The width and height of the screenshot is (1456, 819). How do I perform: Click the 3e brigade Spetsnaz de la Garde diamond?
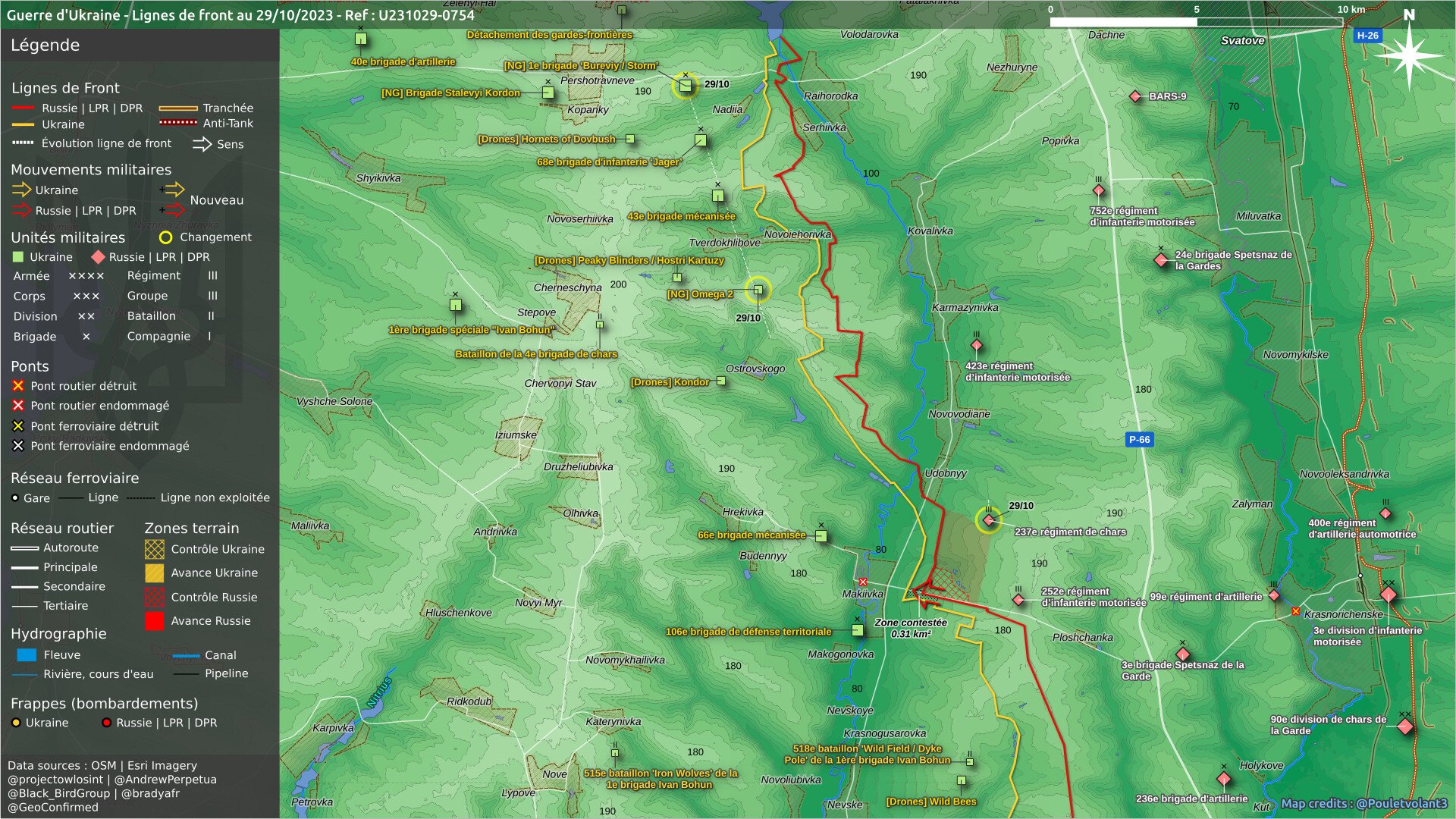(x=1183, y=654)
